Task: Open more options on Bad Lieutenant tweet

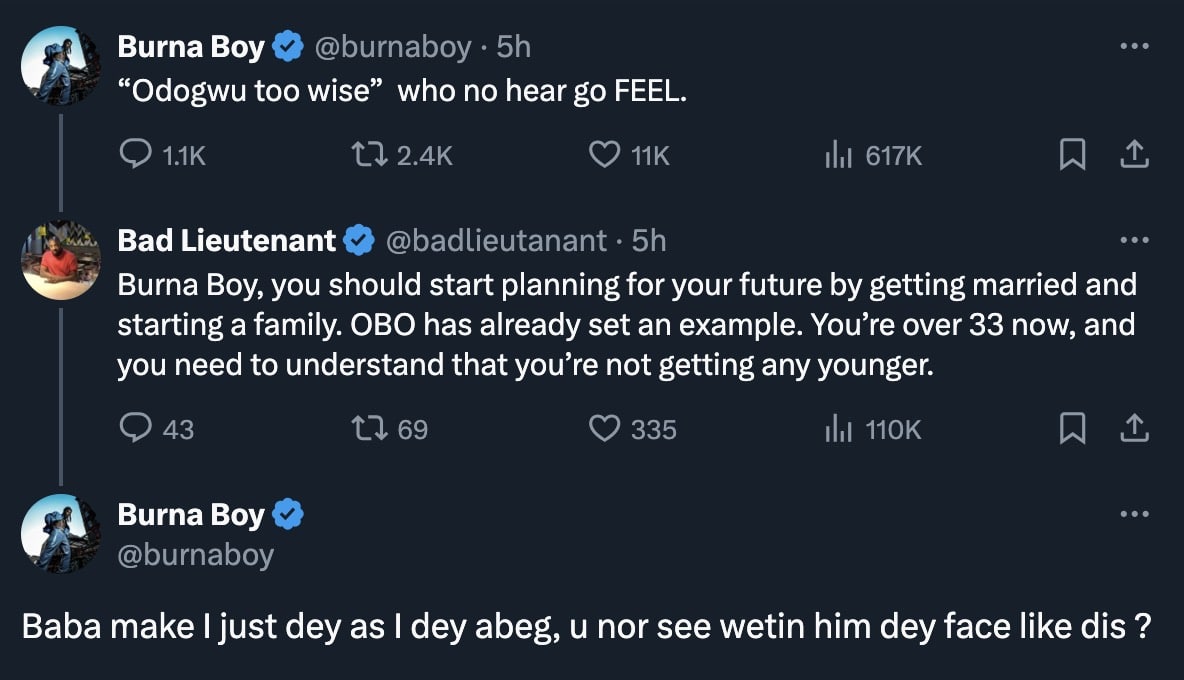Action: coord(1134,241)
